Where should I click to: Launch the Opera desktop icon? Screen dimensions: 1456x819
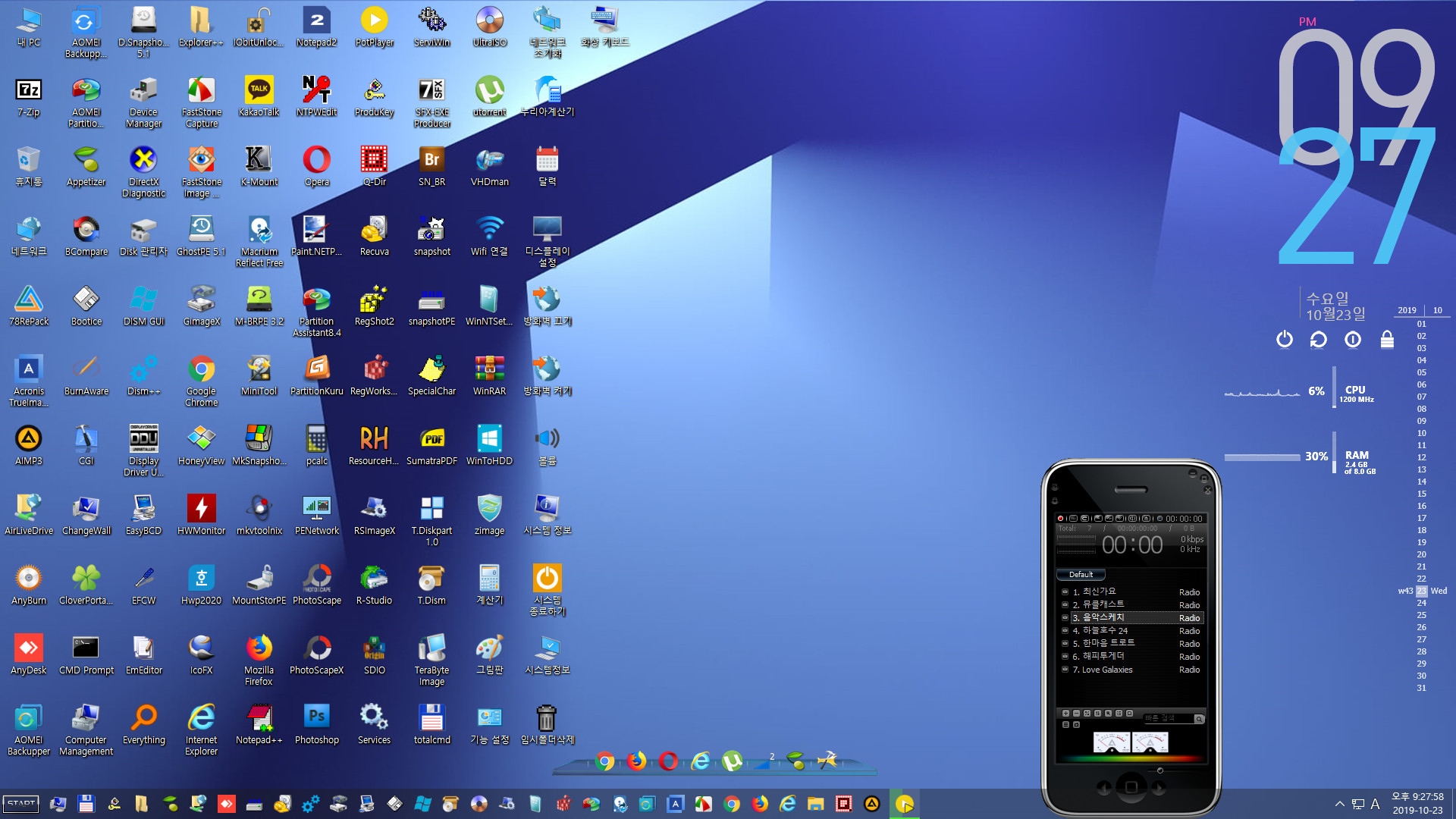(316, 167)
